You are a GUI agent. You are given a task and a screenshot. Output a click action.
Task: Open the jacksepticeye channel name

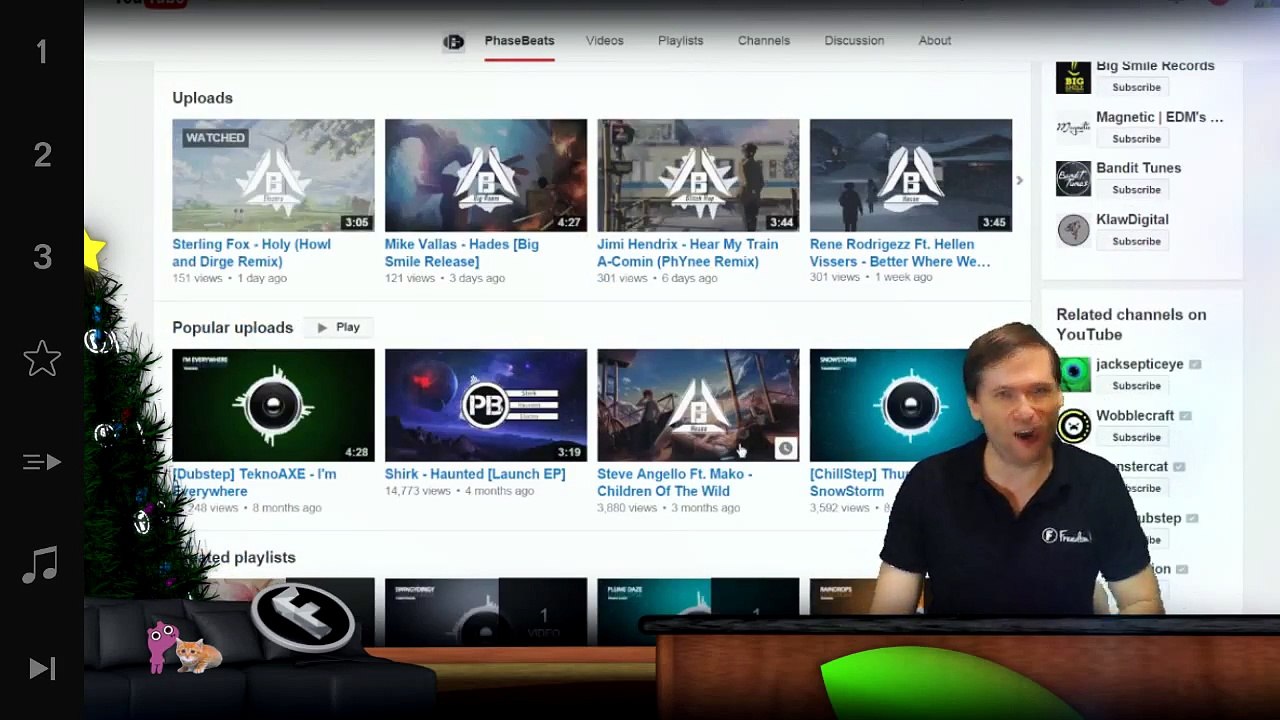pos(1139,364)
